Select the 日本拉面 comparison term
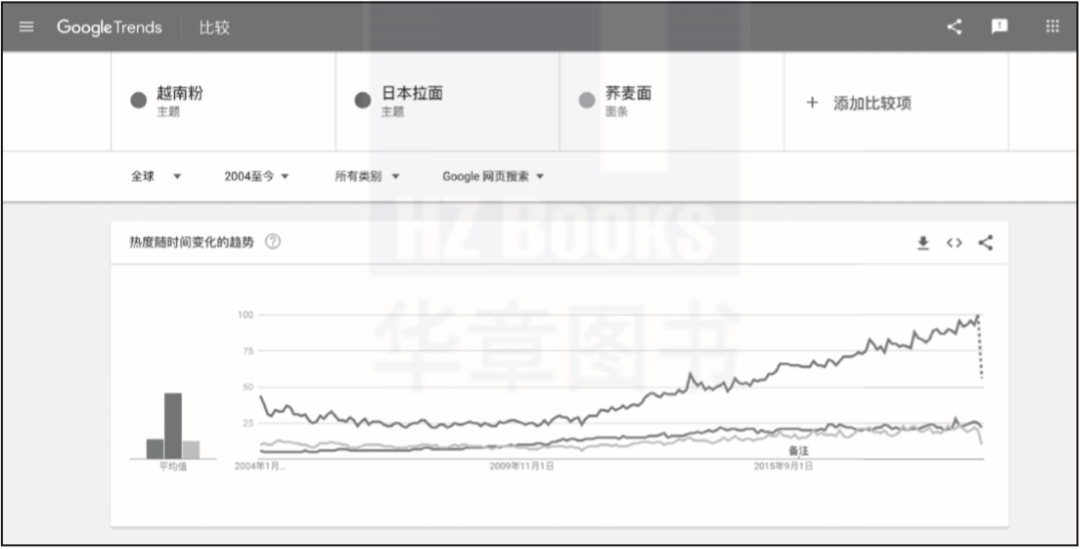This screenshot has height=549, width=1080. pyautogui.click(x=448, y=101)
